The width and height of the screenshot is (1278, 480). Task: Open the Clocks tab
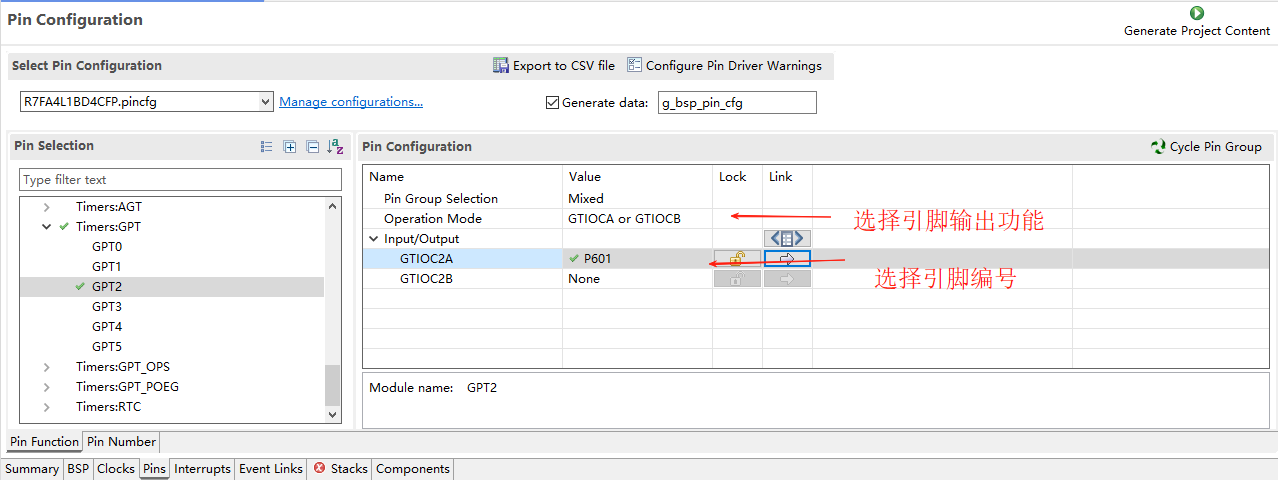tap(116, 469)
